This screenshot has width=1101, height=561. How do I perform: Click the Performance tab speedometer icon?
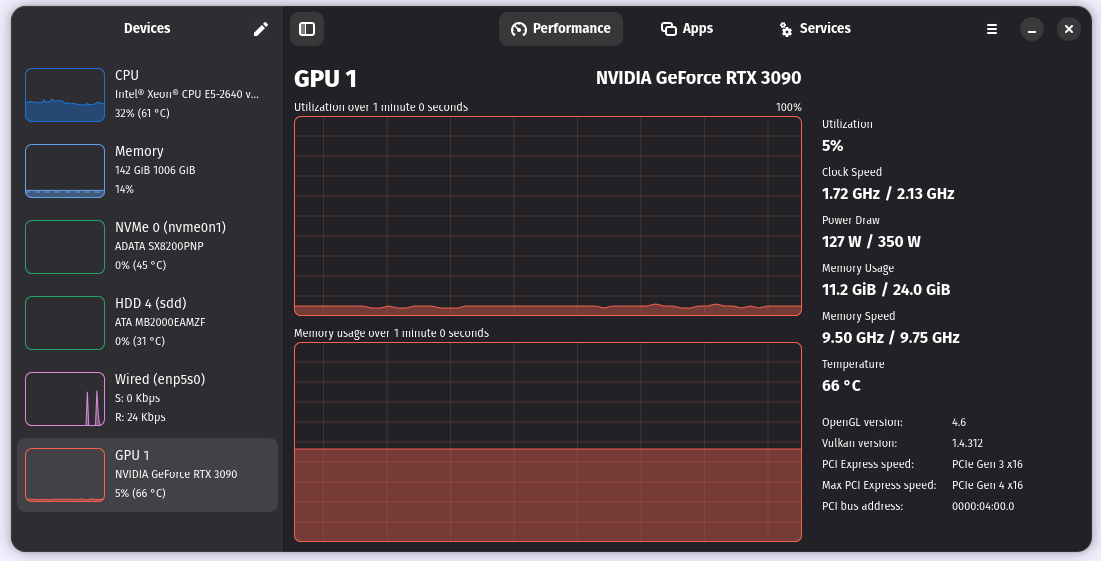519,29
